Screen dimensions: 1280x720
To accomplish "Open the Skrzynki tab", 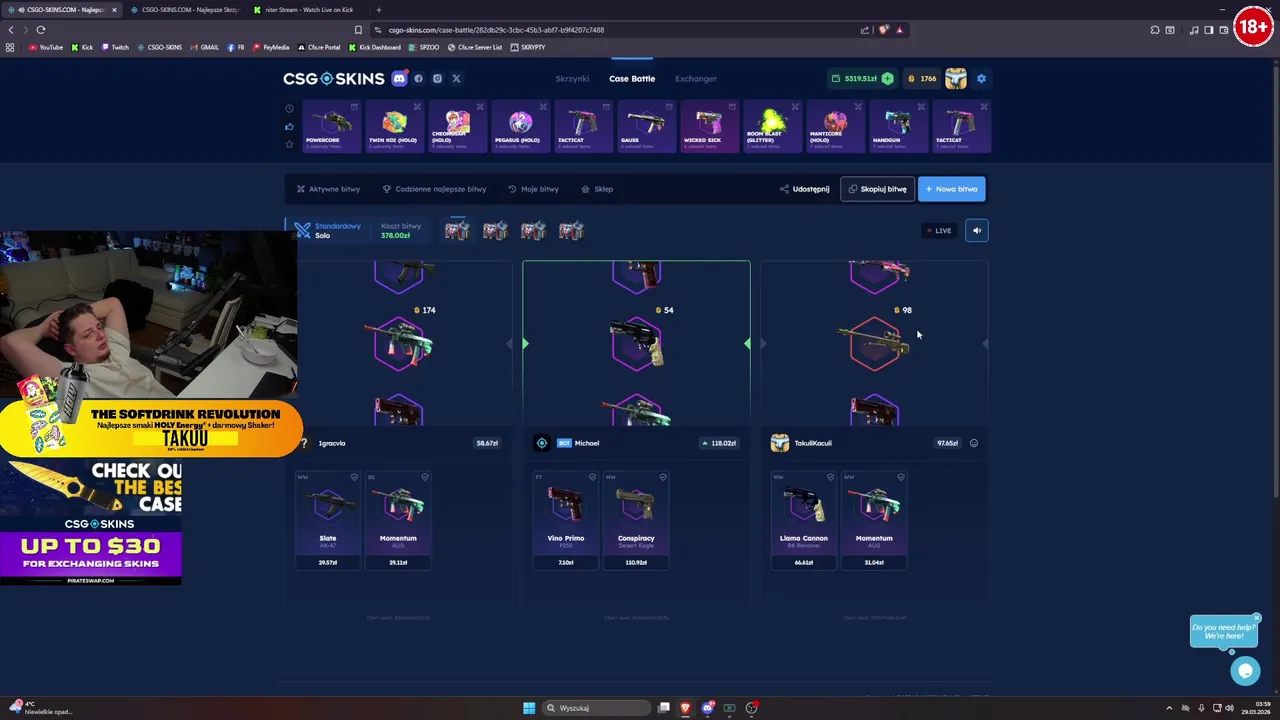I will click(x=572, y=78).
